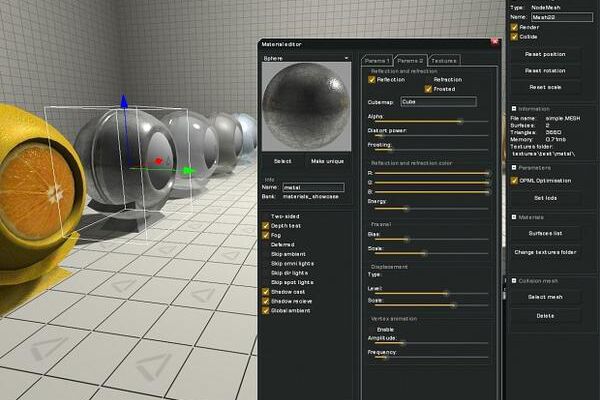Image resolution: width=600 pixels, height=400 pixels.
Task: Enable Skip omni lights option
Action: coord(266,264)
